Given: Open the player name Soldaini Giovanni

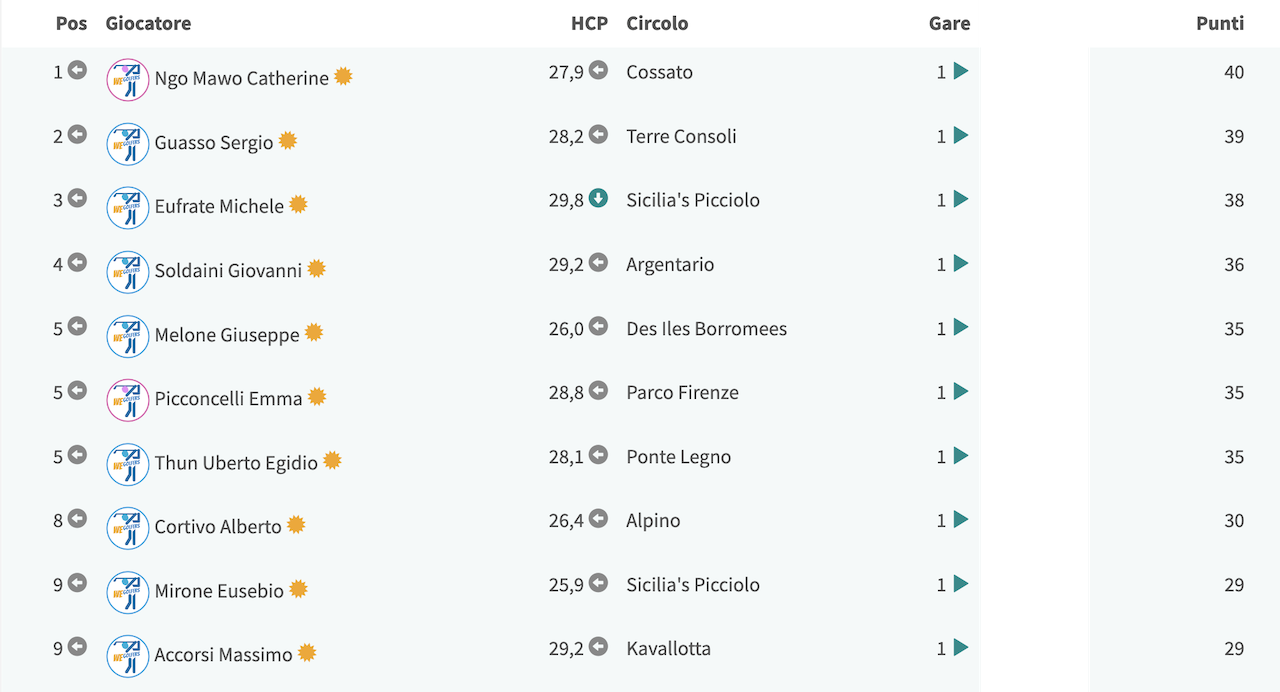Looking at the screenshot, I should click(228, 270).
